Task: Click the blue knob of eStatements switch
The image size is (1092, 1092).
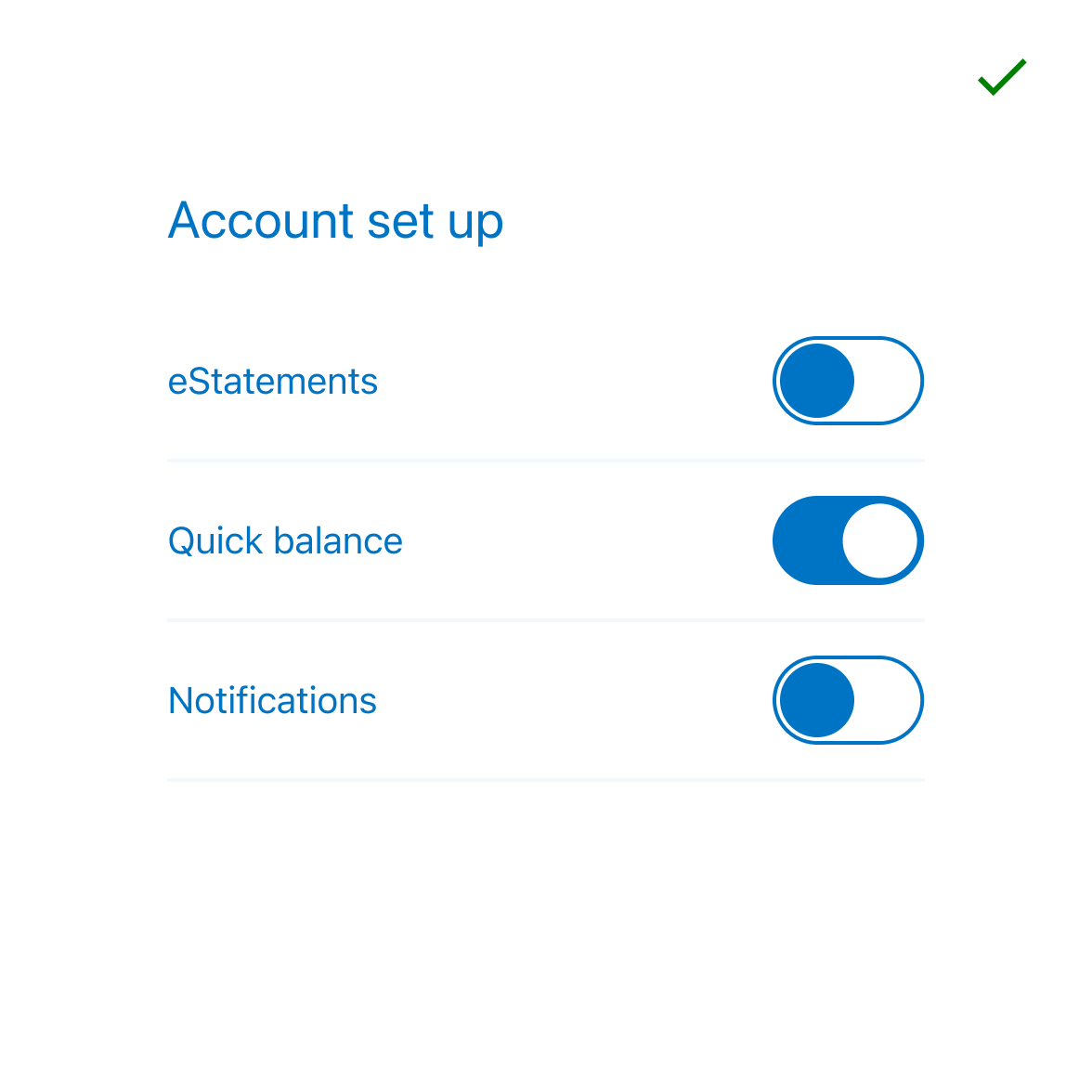Action: tap(817, 381)
